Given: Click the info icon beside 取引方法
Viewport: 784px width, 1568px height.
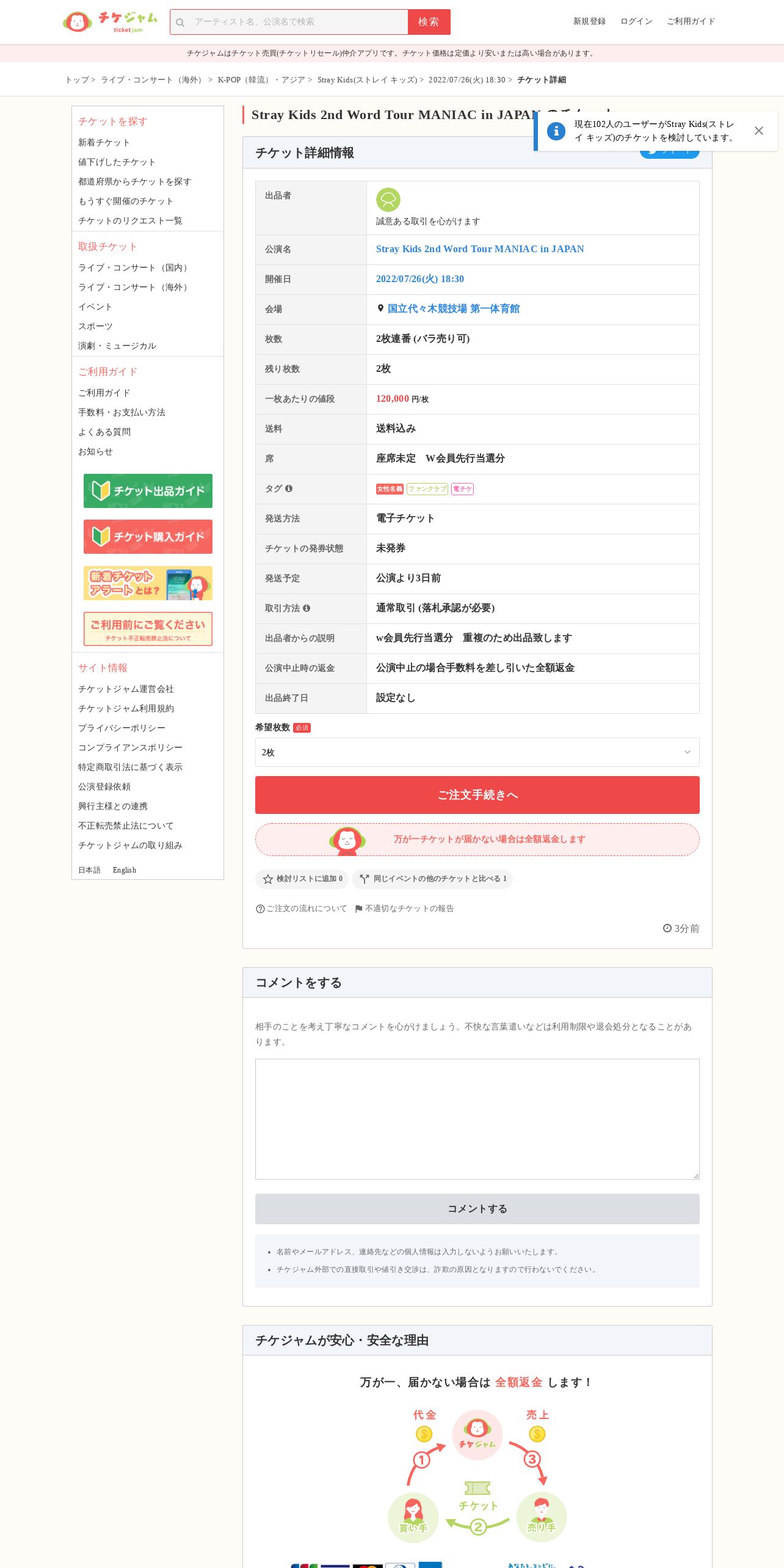Looking at the screenshot, I should [307, 608].
